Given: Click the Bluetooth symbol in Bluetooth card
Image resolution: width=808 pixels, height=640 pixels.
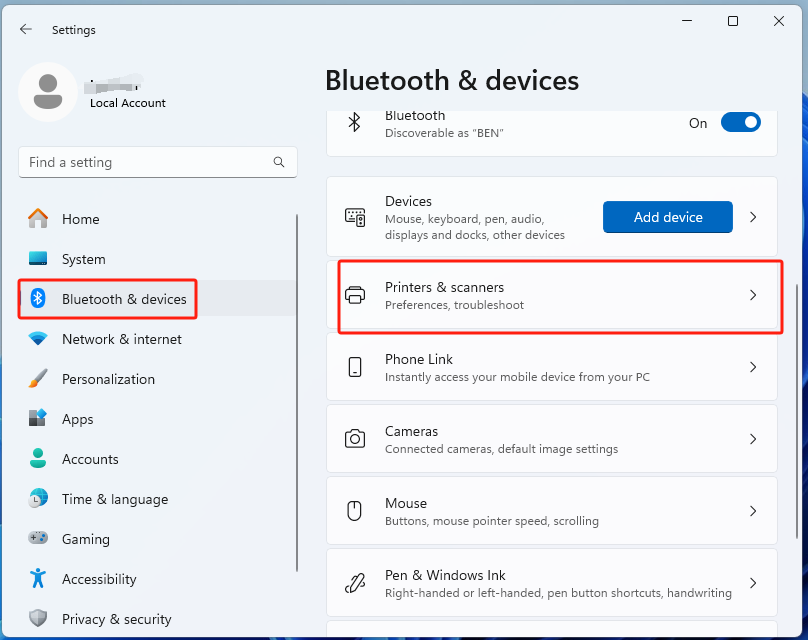Looking at the screenshot, I should tap(354, 123).
